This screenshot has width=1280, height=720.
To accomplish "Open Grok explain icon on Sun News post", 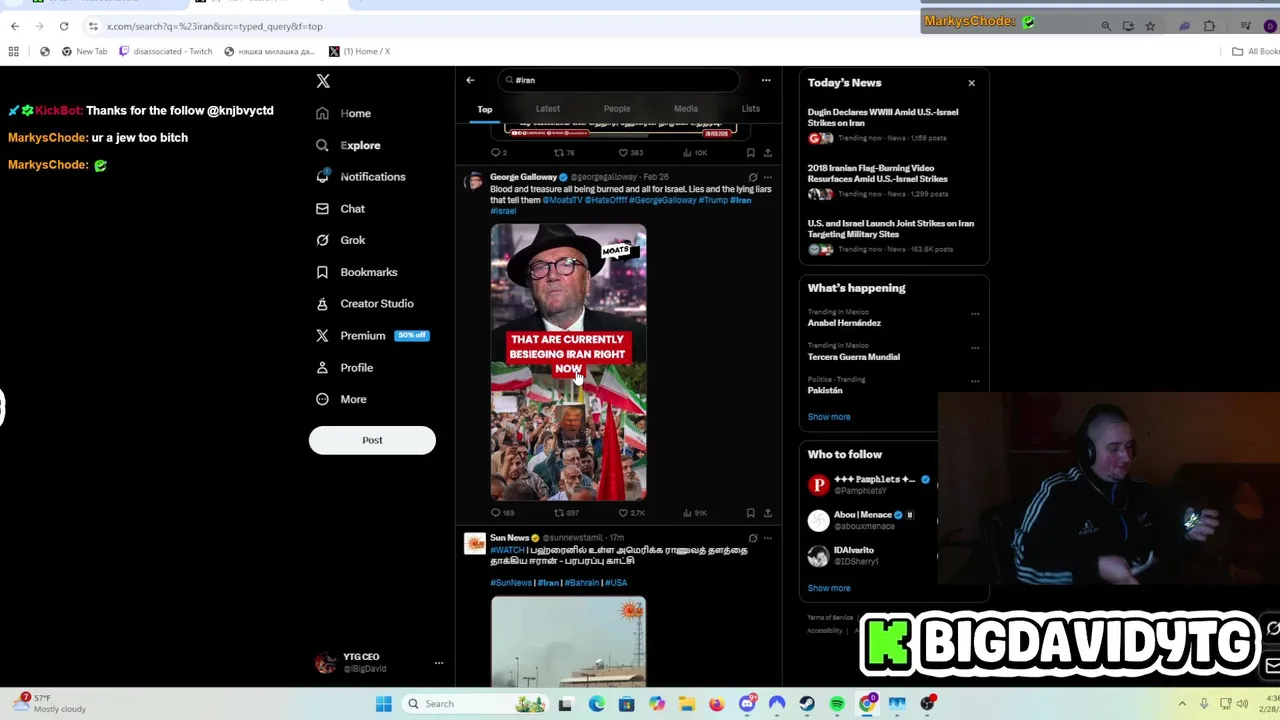I will (753, 538).
